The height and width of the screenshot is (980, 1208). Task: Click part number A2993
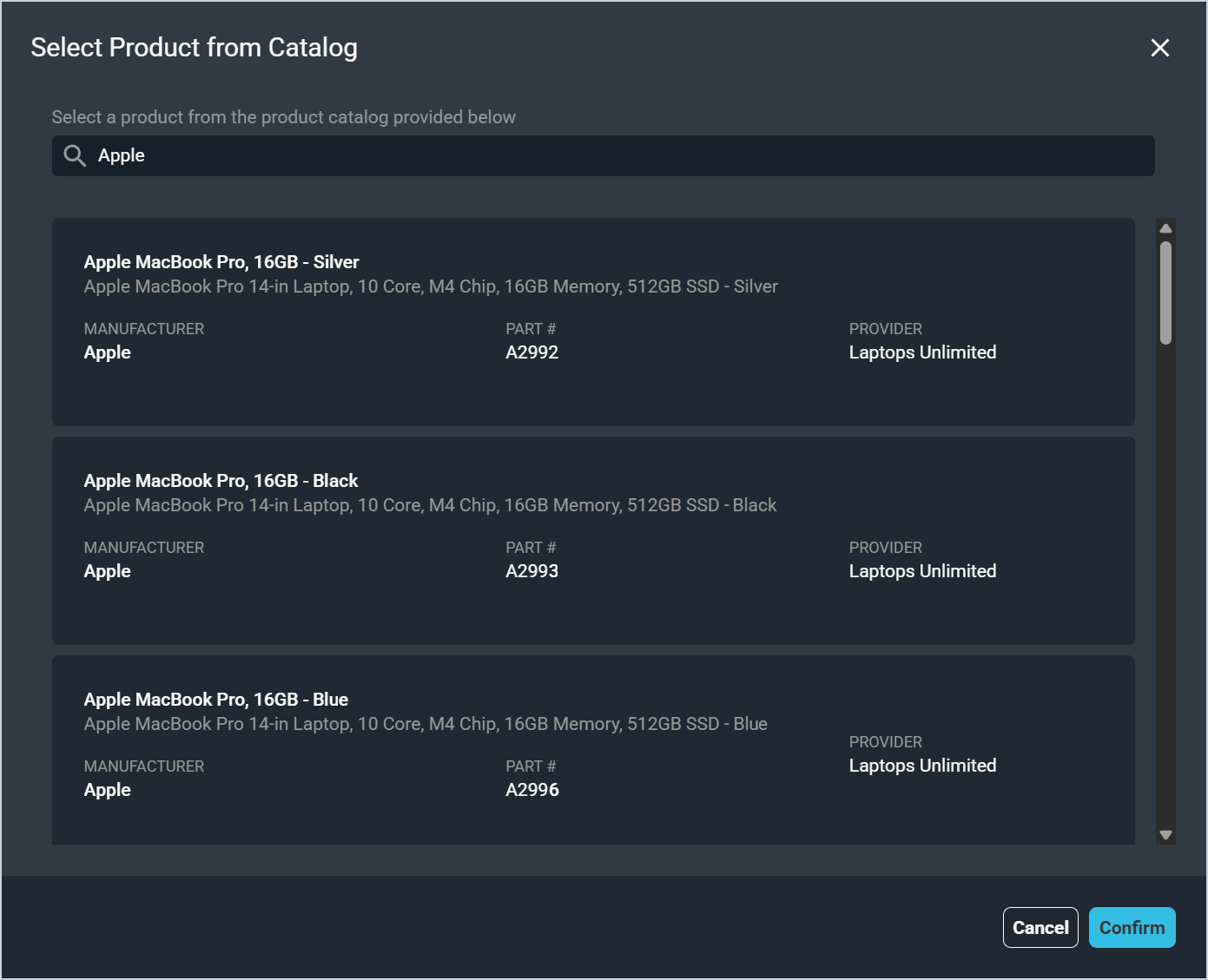(531, 571)
